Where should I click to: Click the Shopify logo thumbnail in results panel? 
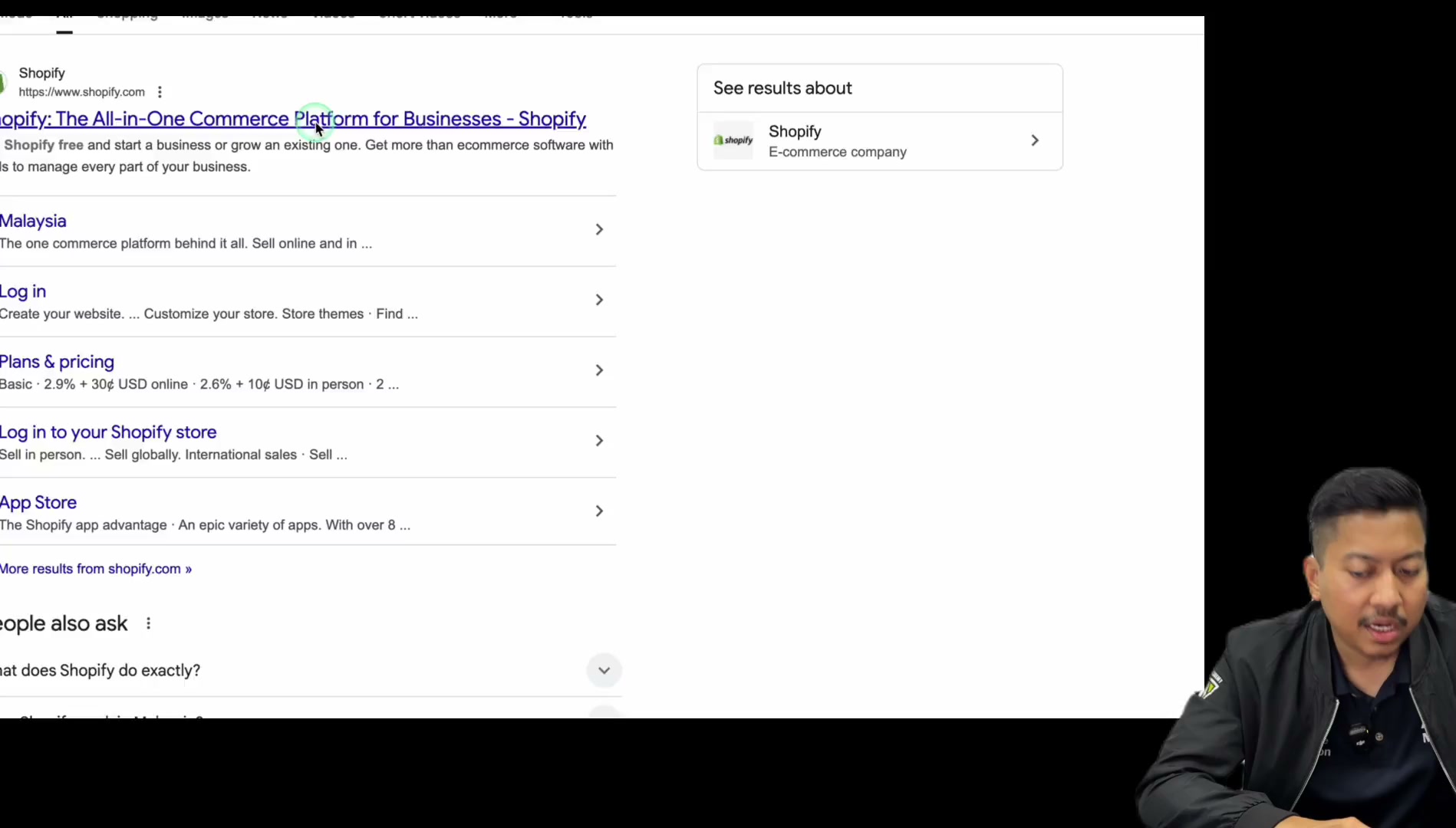(733, 140)
